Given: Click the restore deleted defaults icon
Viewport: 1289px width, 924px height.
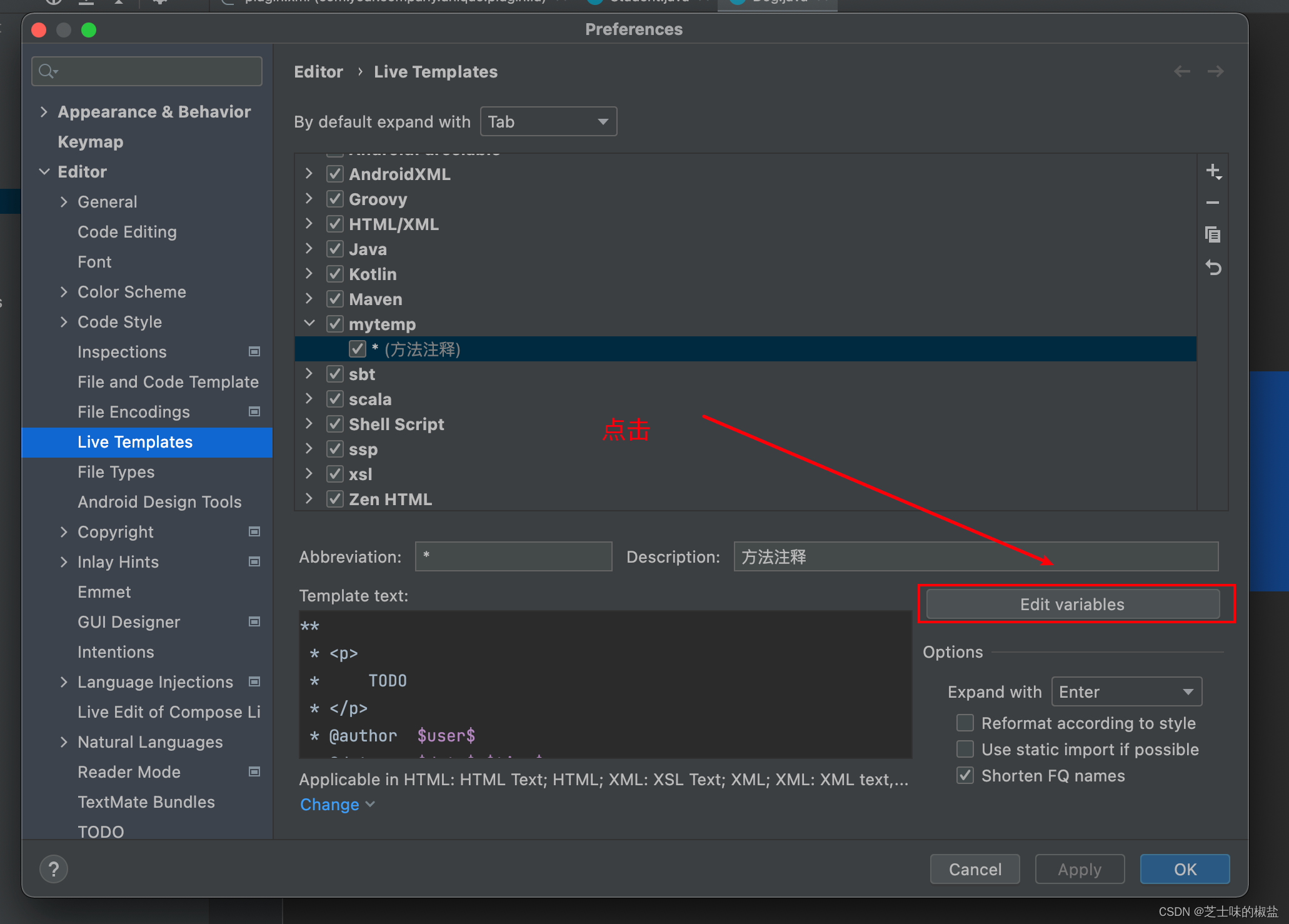Looking at the screenshot, I should 1213,268.
